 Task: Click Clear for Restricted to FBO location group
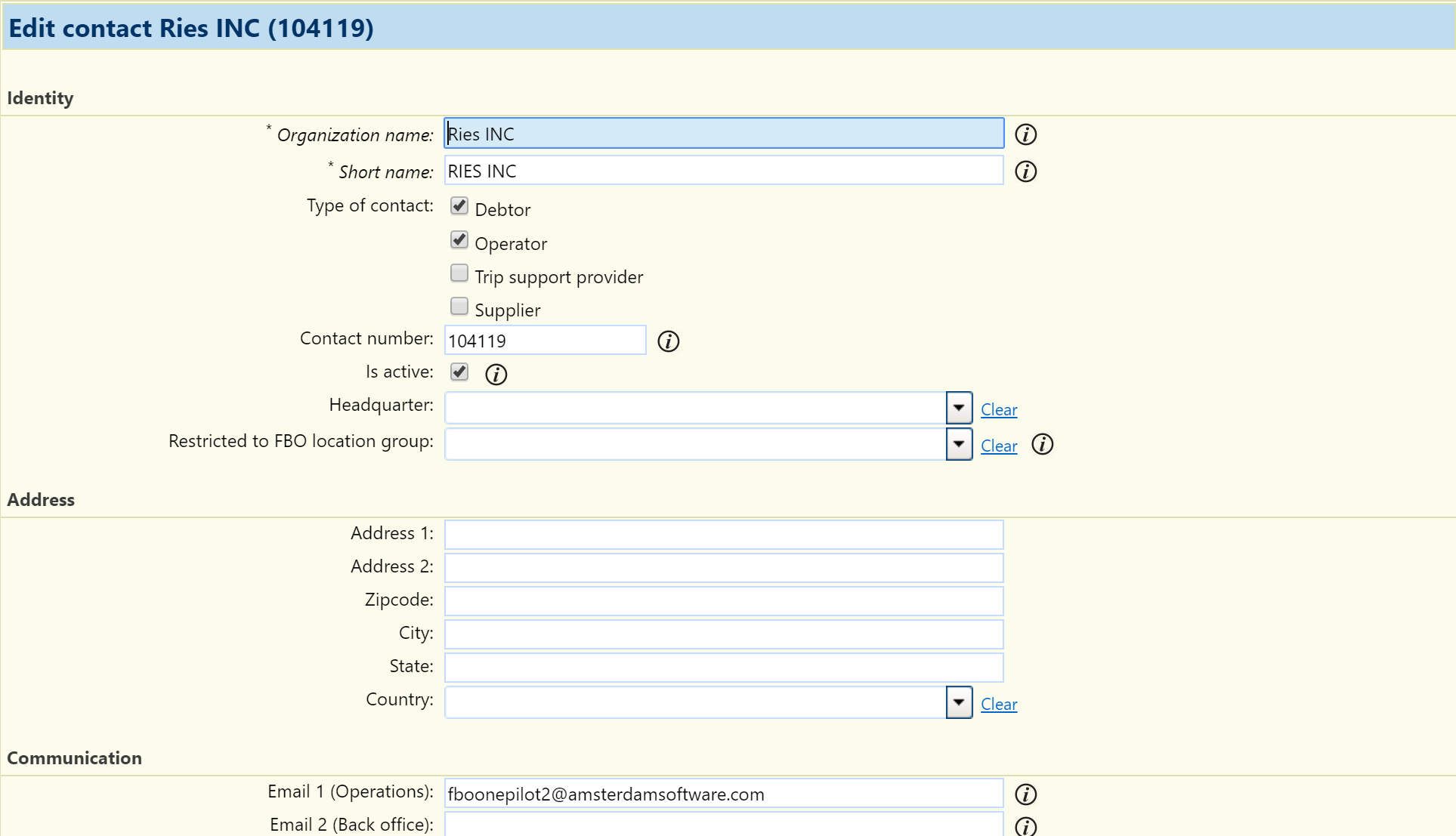[998, 446]
